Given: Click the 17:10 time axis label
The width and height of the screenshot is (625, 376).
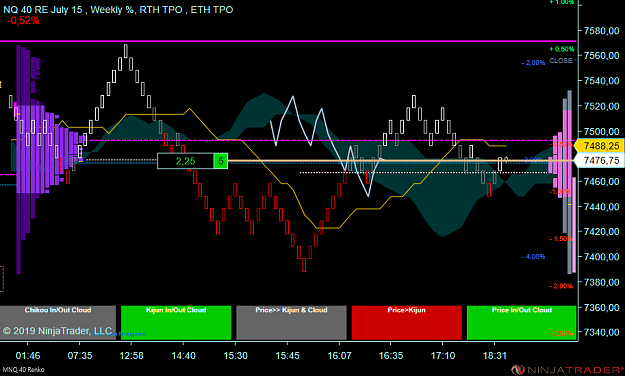Looking at the screenshot, I should [443, 356].
